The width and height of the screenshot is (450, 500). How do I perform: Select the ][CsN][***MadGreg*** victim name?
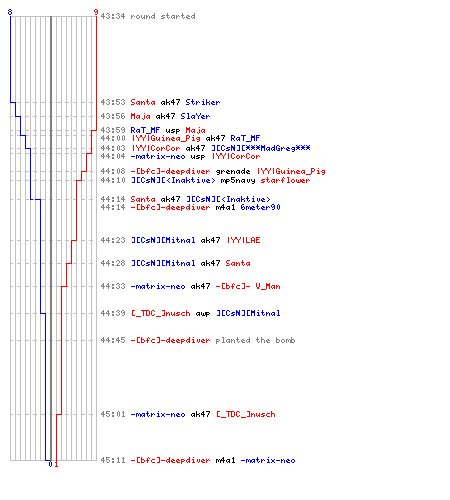point(261,148)
